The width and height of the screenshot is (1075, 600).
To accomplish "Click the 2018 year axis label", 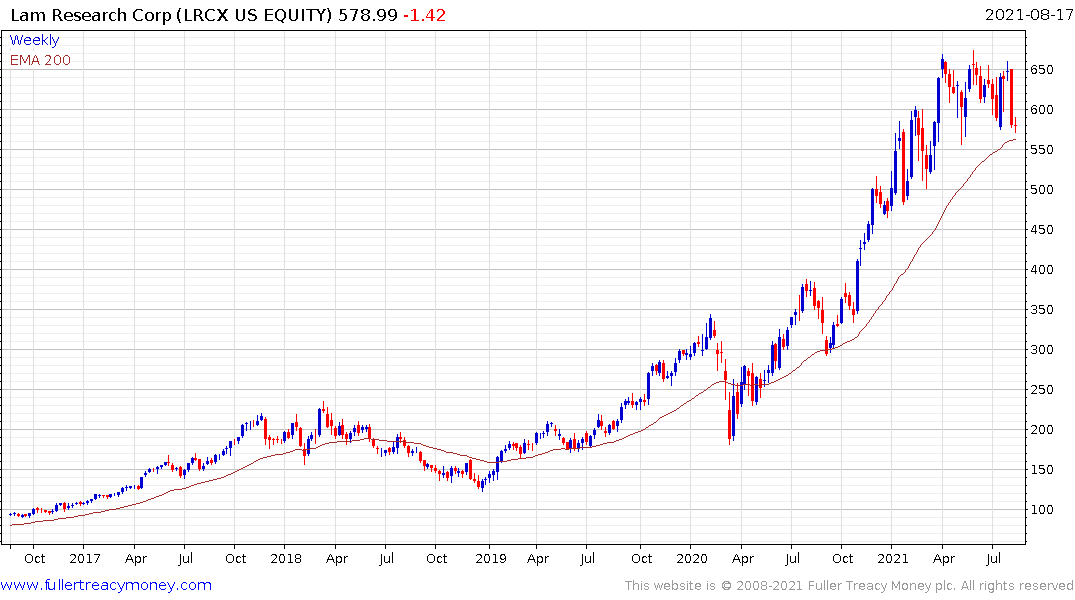I will (286, 558).
